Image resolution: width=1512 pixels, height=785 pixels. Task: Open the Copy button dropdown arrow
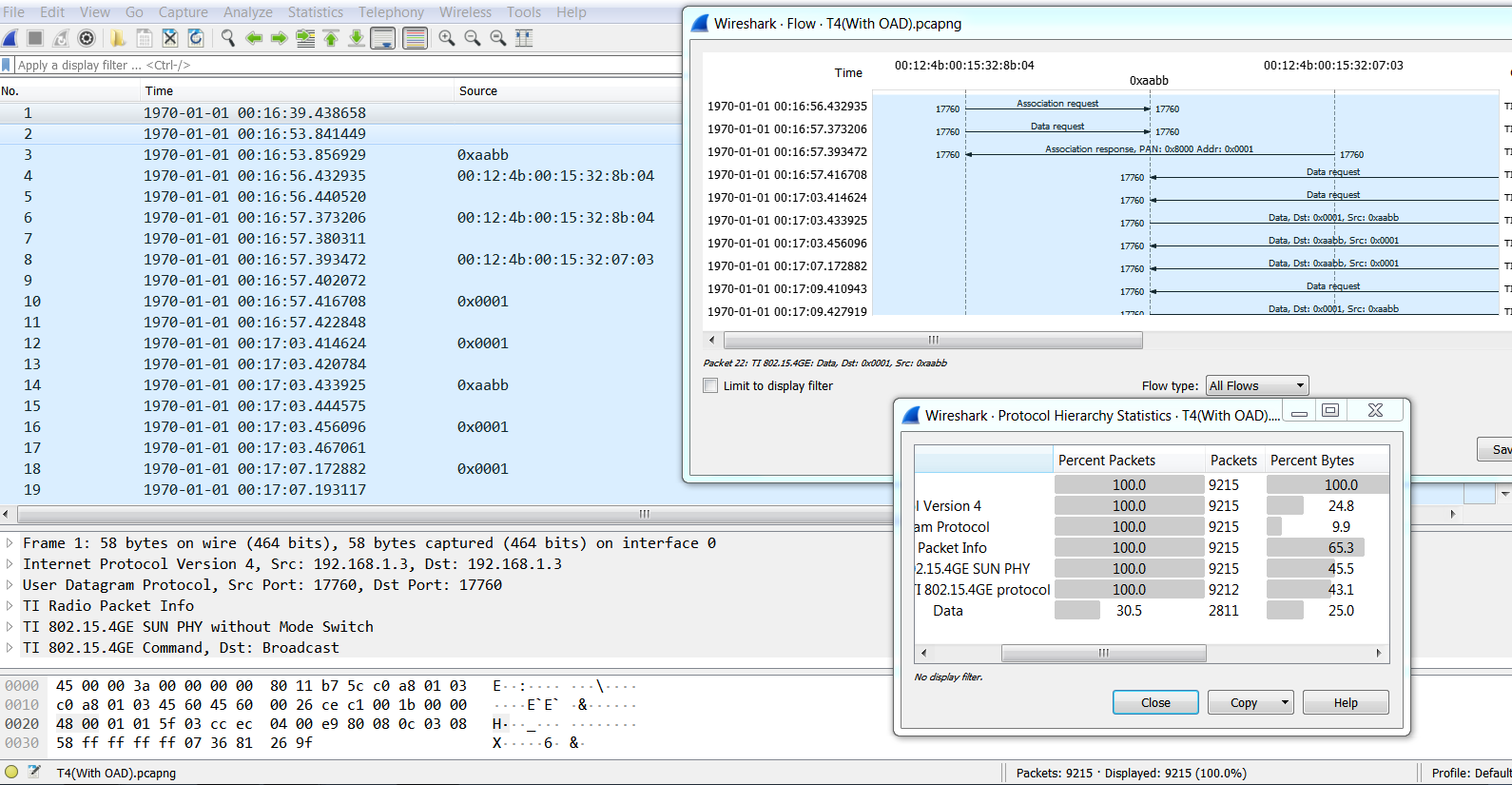coord(1285,703)
